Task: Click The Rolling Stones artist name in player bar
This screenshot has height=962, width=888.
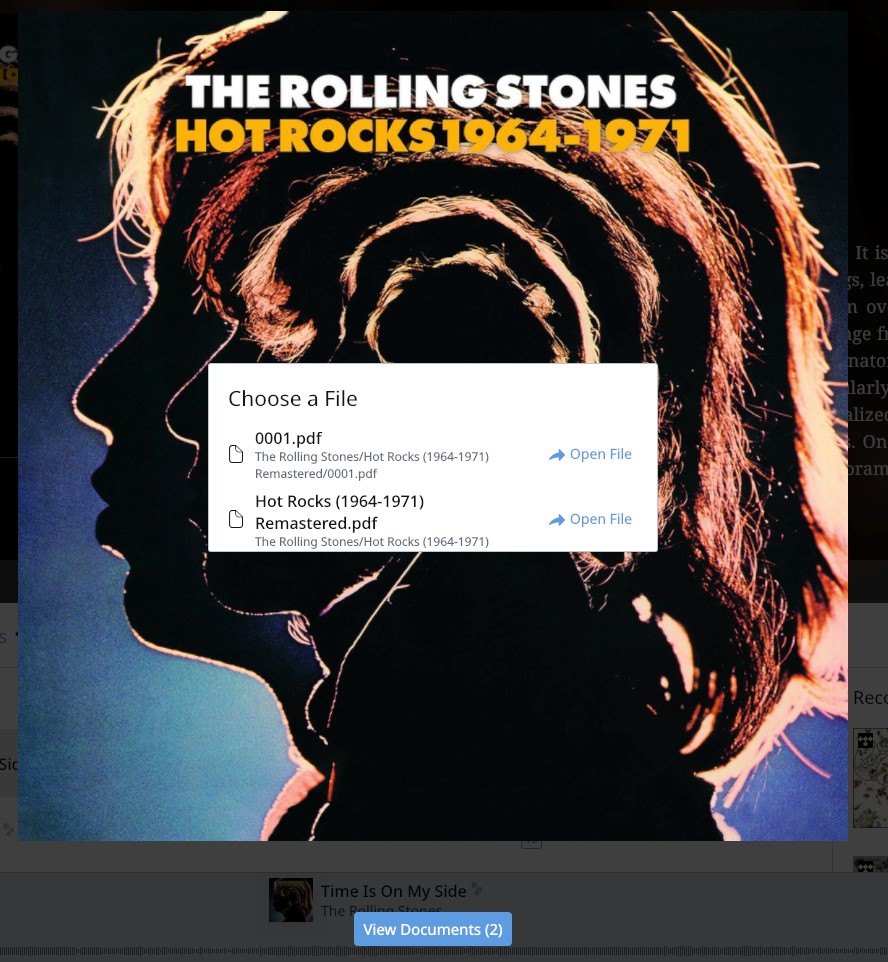Action: 381,909
